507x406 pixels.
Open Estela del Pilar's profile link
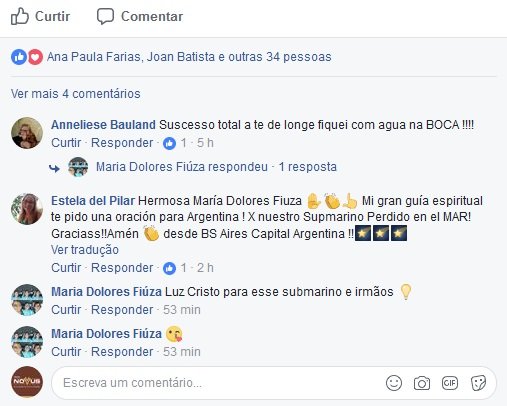coord(93,201)
